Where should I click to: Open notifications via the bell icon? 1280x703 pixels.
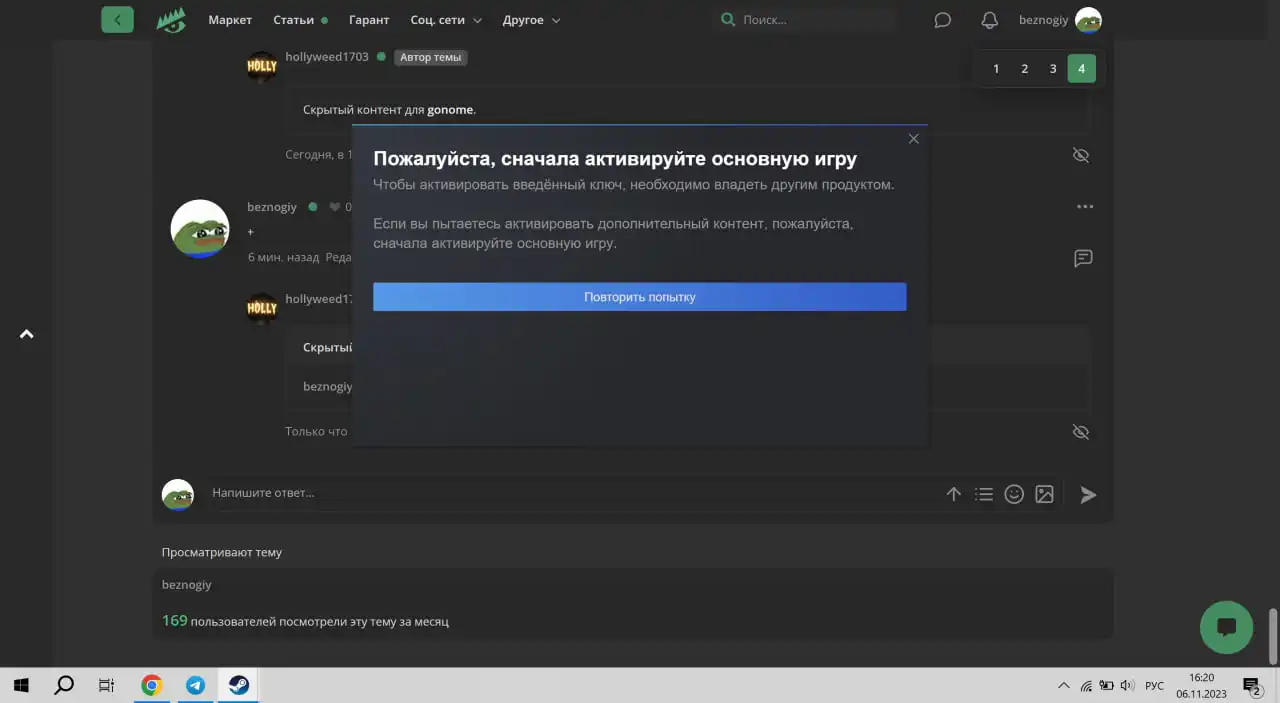click(989, 20)
